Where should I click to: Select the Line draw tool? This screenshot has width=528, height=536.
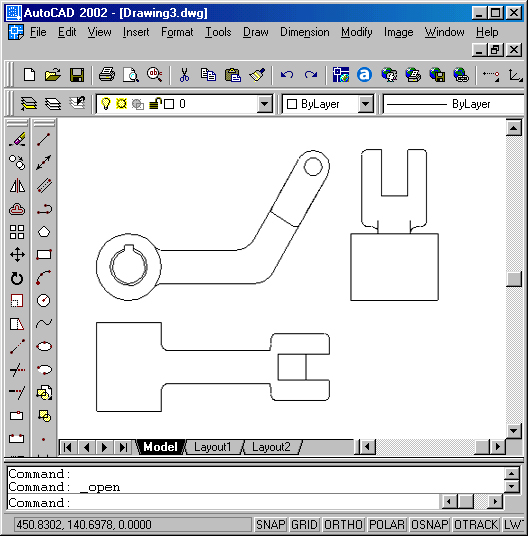[44, 139]
